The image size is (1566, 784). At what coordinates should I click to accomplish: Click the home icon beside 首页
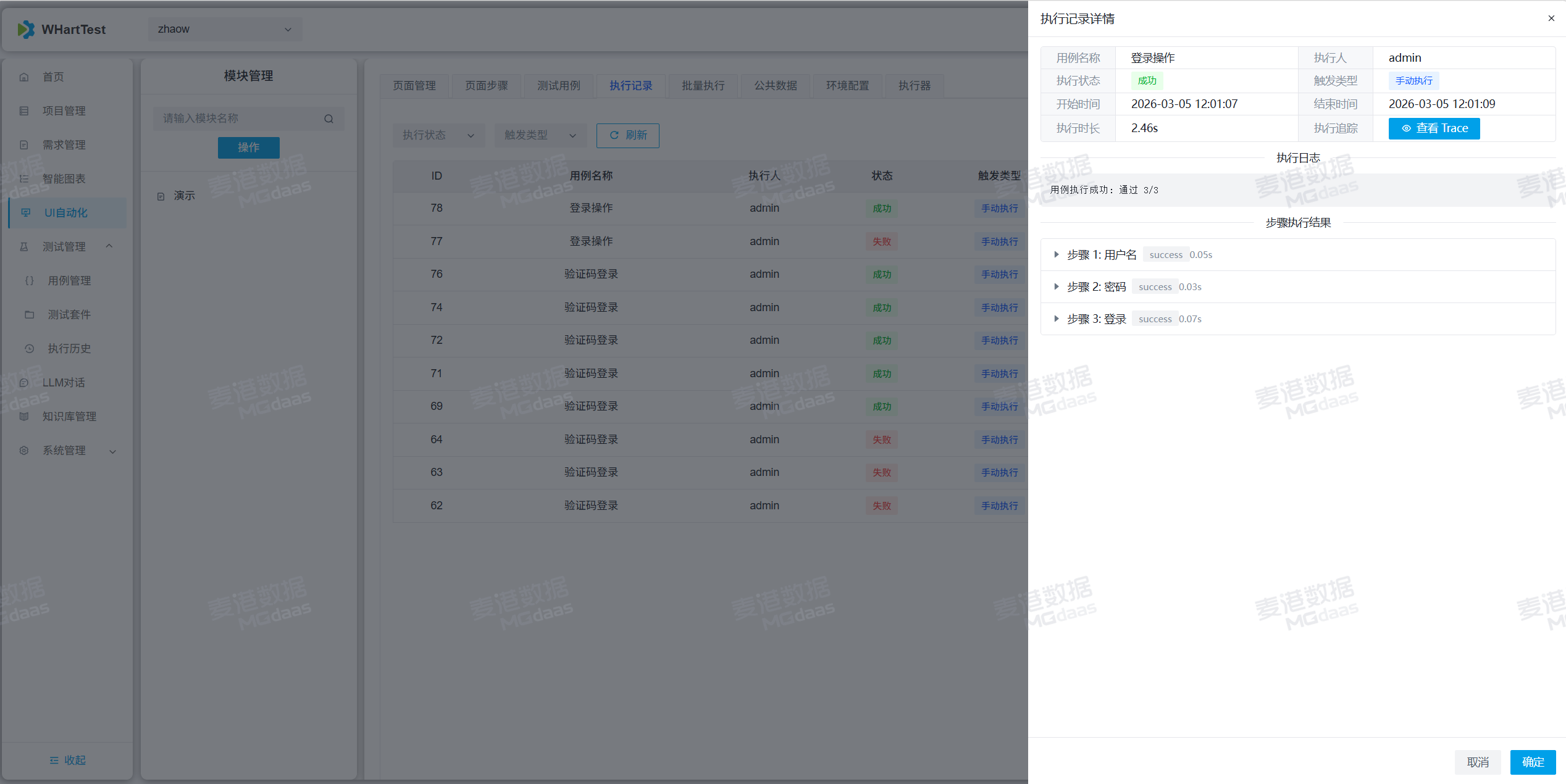(24, 77)
